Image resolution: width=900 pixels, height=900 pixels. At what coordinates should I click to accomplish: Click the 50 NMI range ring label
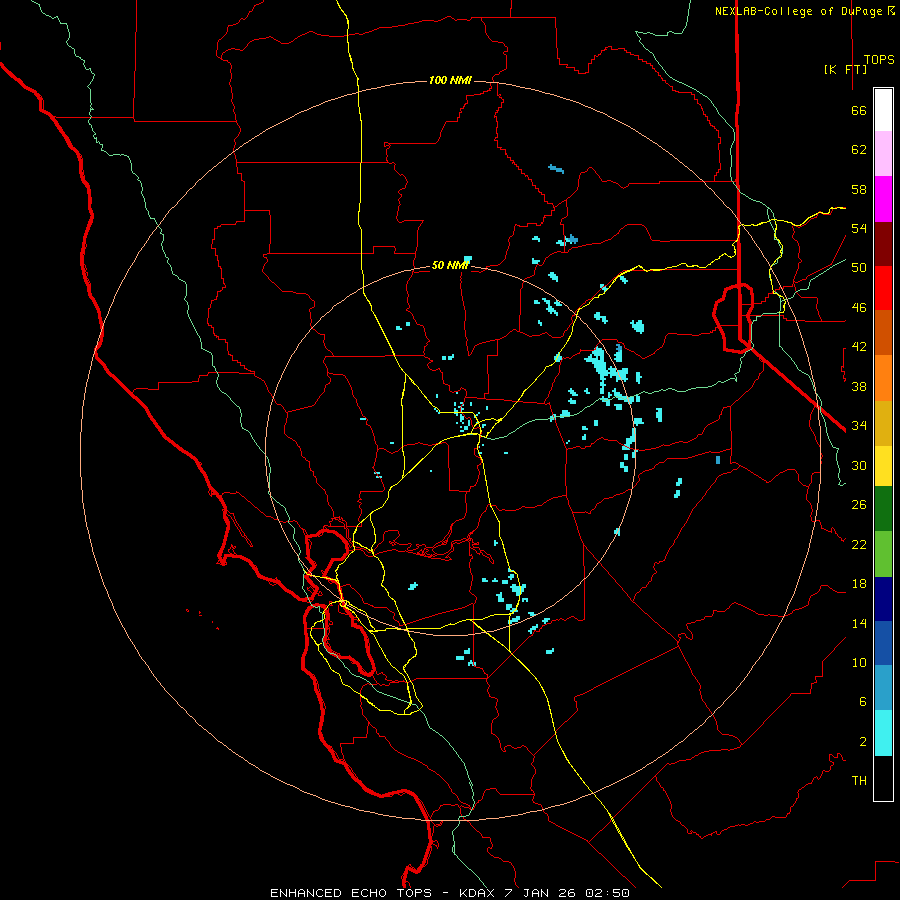click(451, 265)
